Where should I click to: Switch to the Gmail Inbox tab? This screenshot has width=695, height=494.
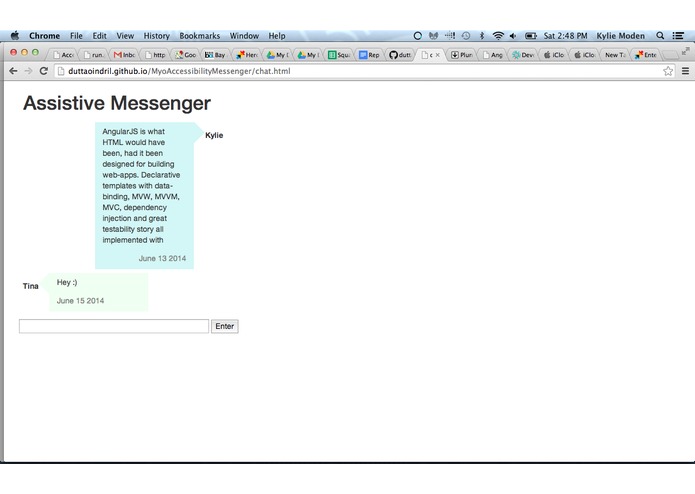[x=125, y=55]
